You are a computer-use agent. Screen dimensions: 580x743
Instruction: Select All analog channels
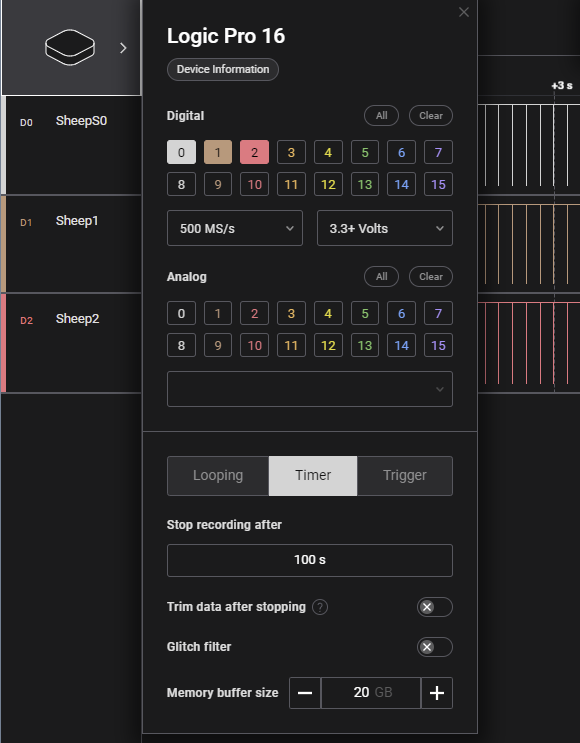pyautogui.click(x=381, y=277)
